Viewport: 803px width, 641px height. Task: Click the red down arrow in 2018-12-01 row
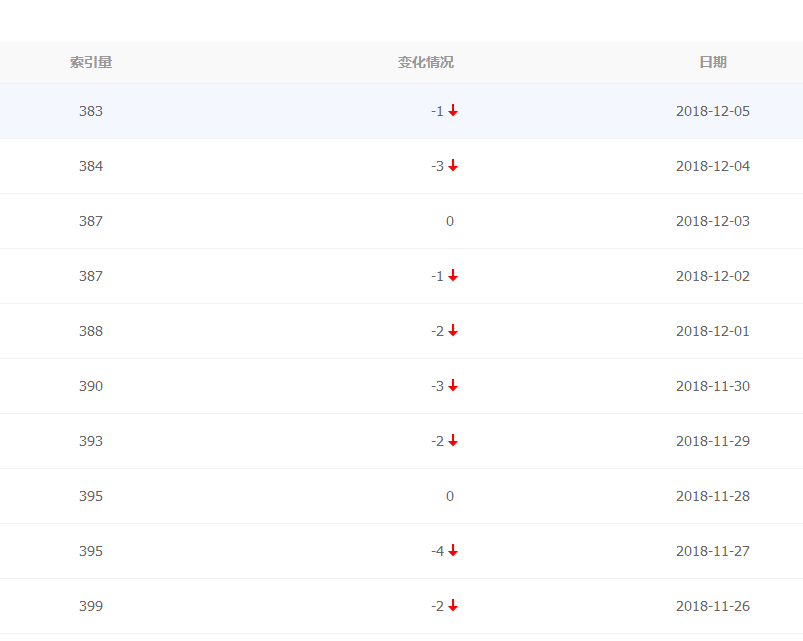[x=453, y=331]
